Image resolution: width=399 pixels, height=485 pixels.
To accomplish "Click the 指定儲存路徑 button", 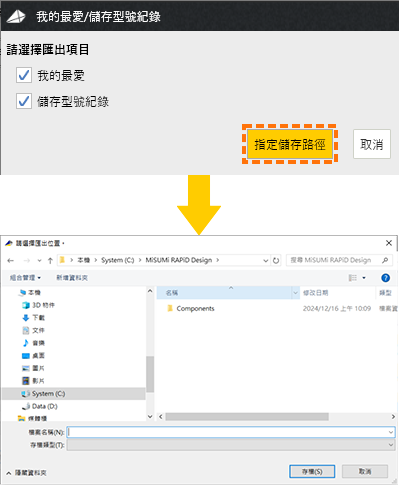I will (x=290, y=144).
